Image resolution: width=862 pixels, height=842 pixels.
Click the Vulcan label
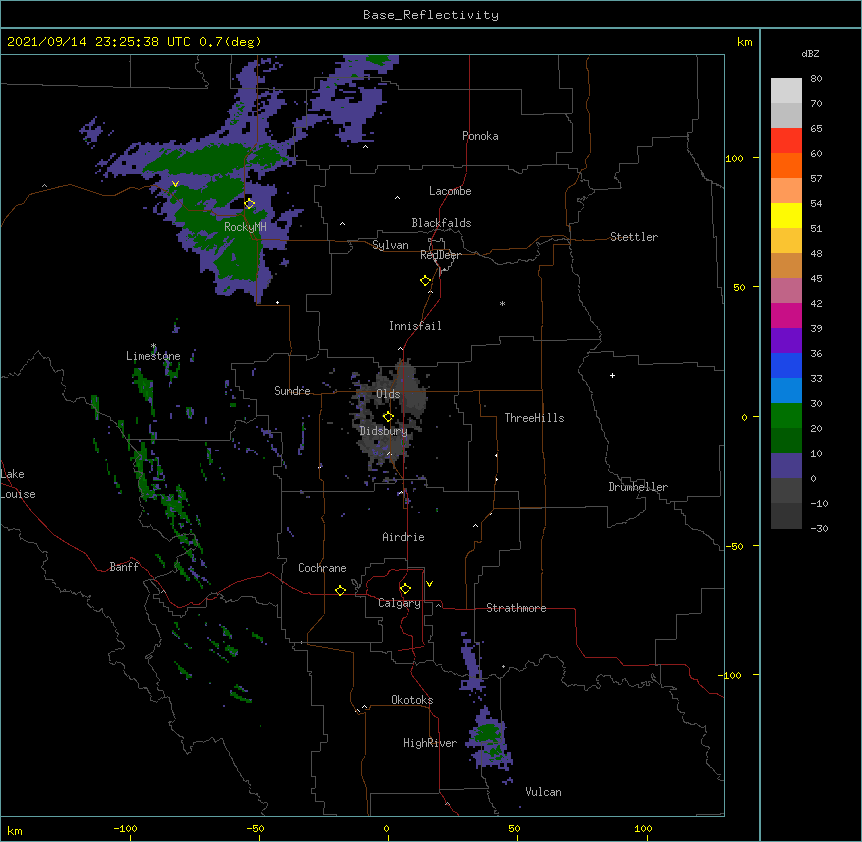tap(543, 792)
